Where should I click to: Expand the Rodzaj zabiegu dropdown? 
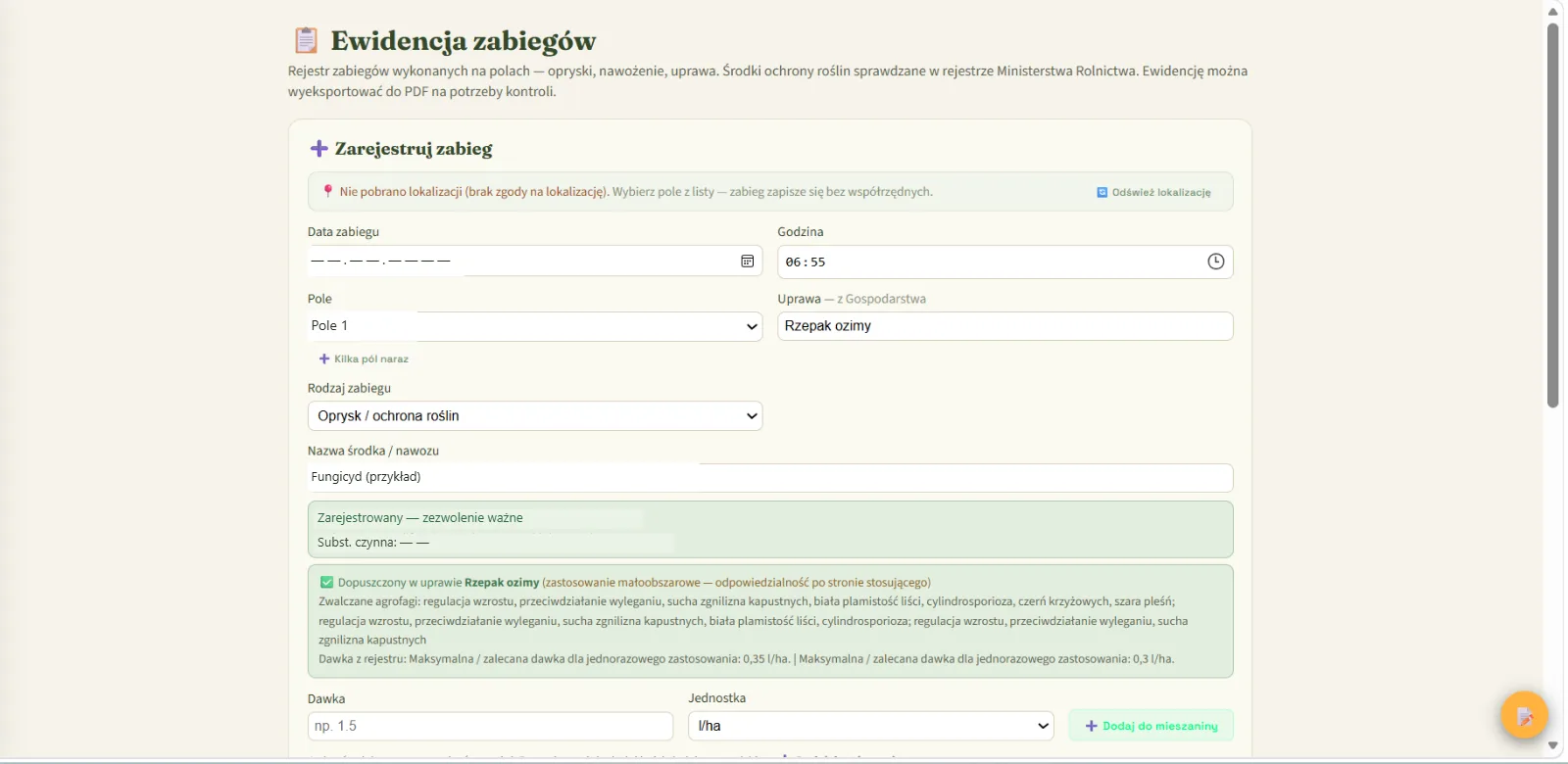(535, 416)
